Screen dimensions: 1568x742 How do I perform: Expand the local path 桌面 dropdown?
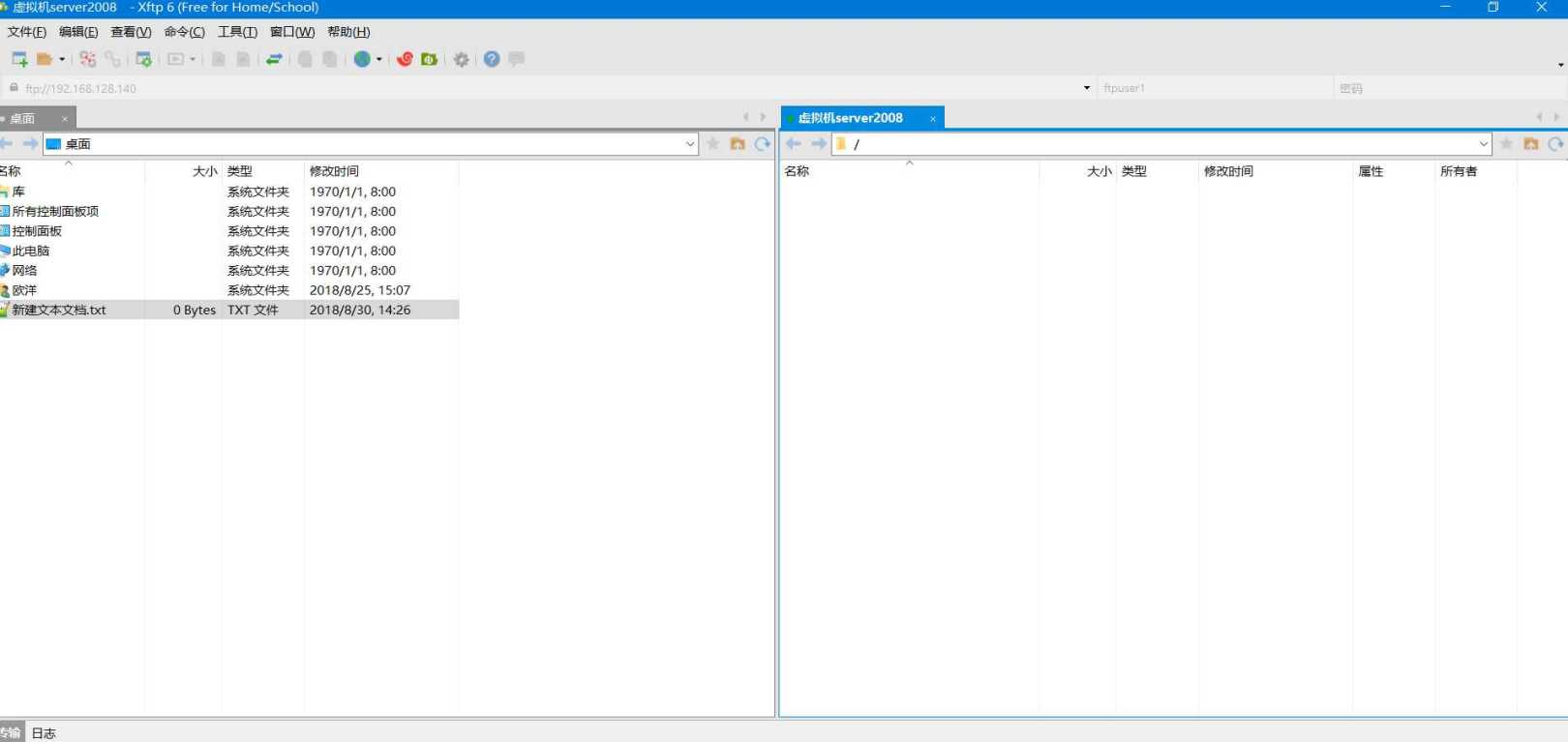tap(690, 144)
